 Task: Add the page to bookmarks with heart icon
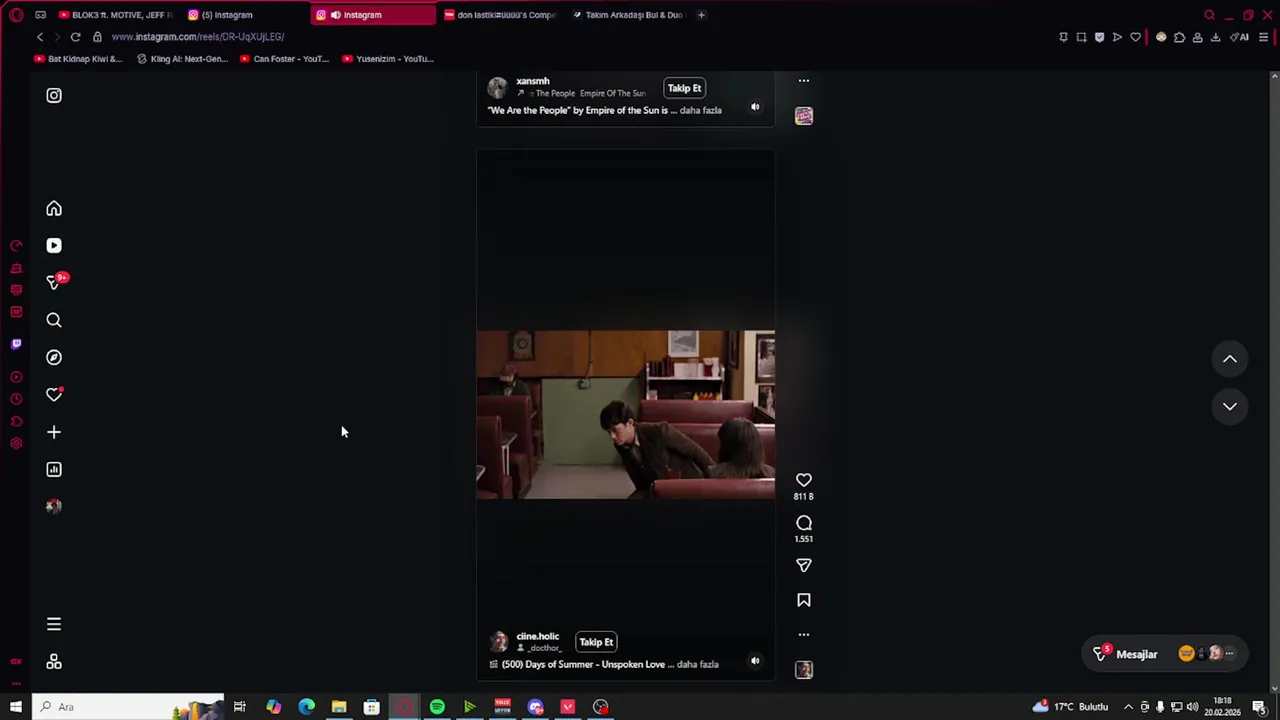coord(1135,37)
